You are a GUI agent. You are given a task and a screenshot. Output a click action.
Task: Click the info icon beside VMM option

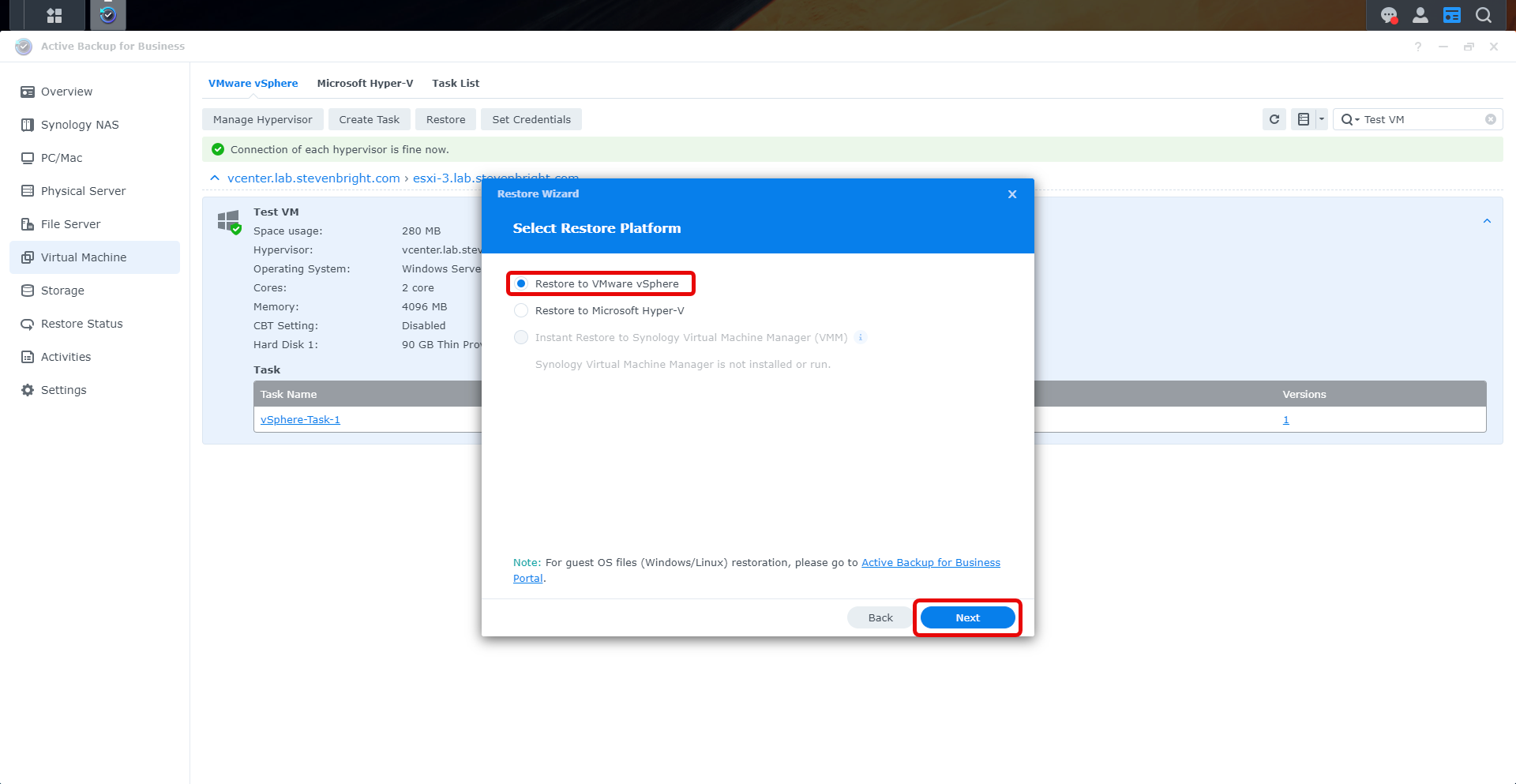coord(861,337)
